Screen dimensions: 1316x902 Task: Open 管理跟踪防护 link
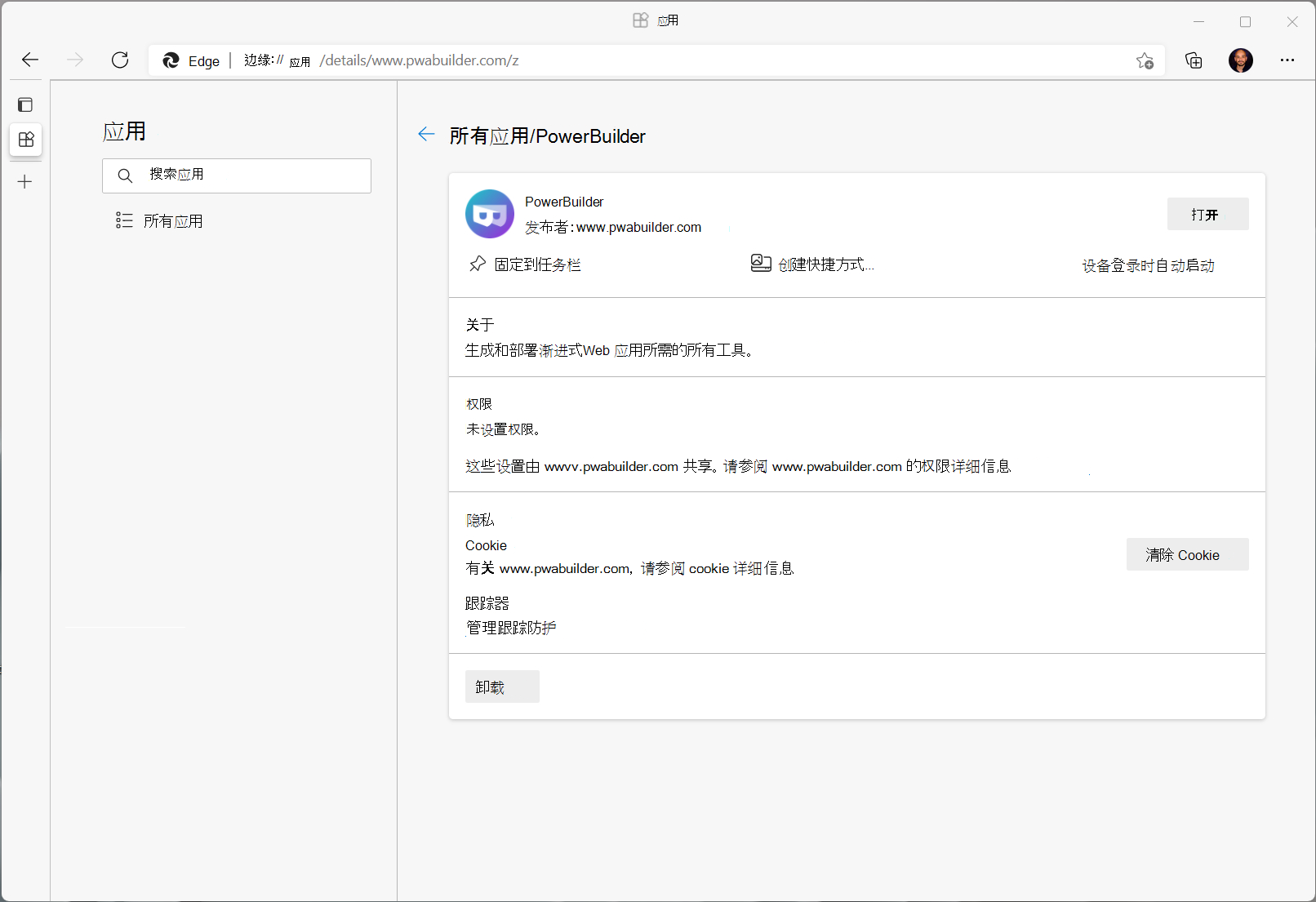[x=511, y=628]
